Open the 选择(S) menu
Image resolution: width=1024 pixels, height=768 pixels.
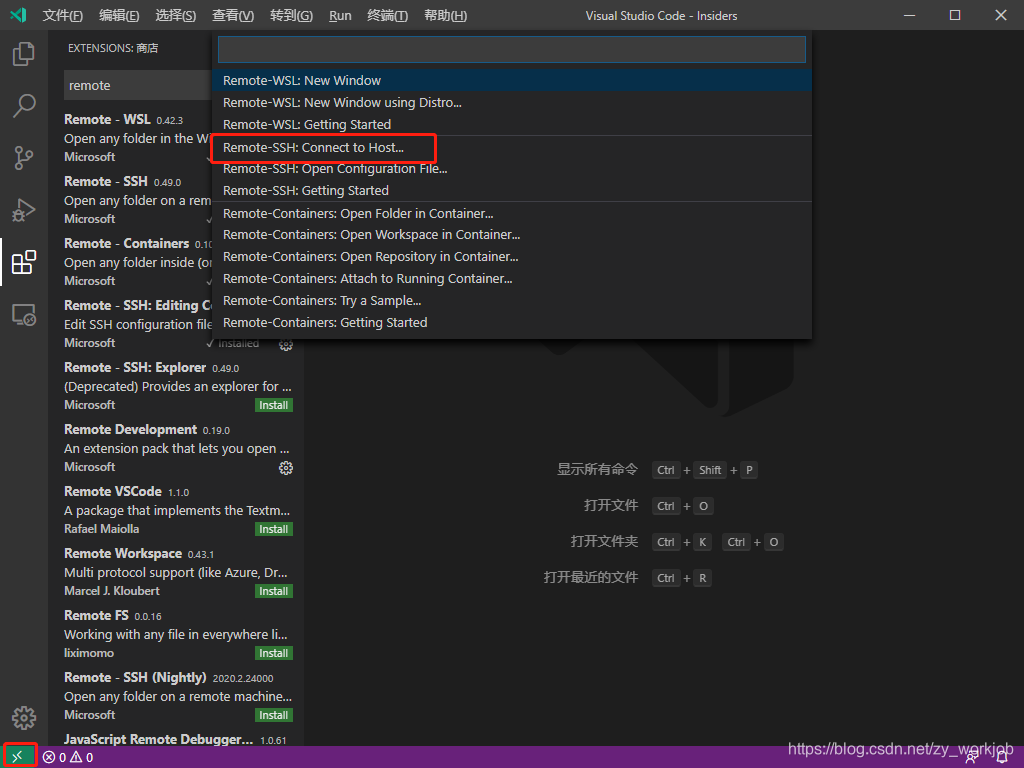[175, 16]
